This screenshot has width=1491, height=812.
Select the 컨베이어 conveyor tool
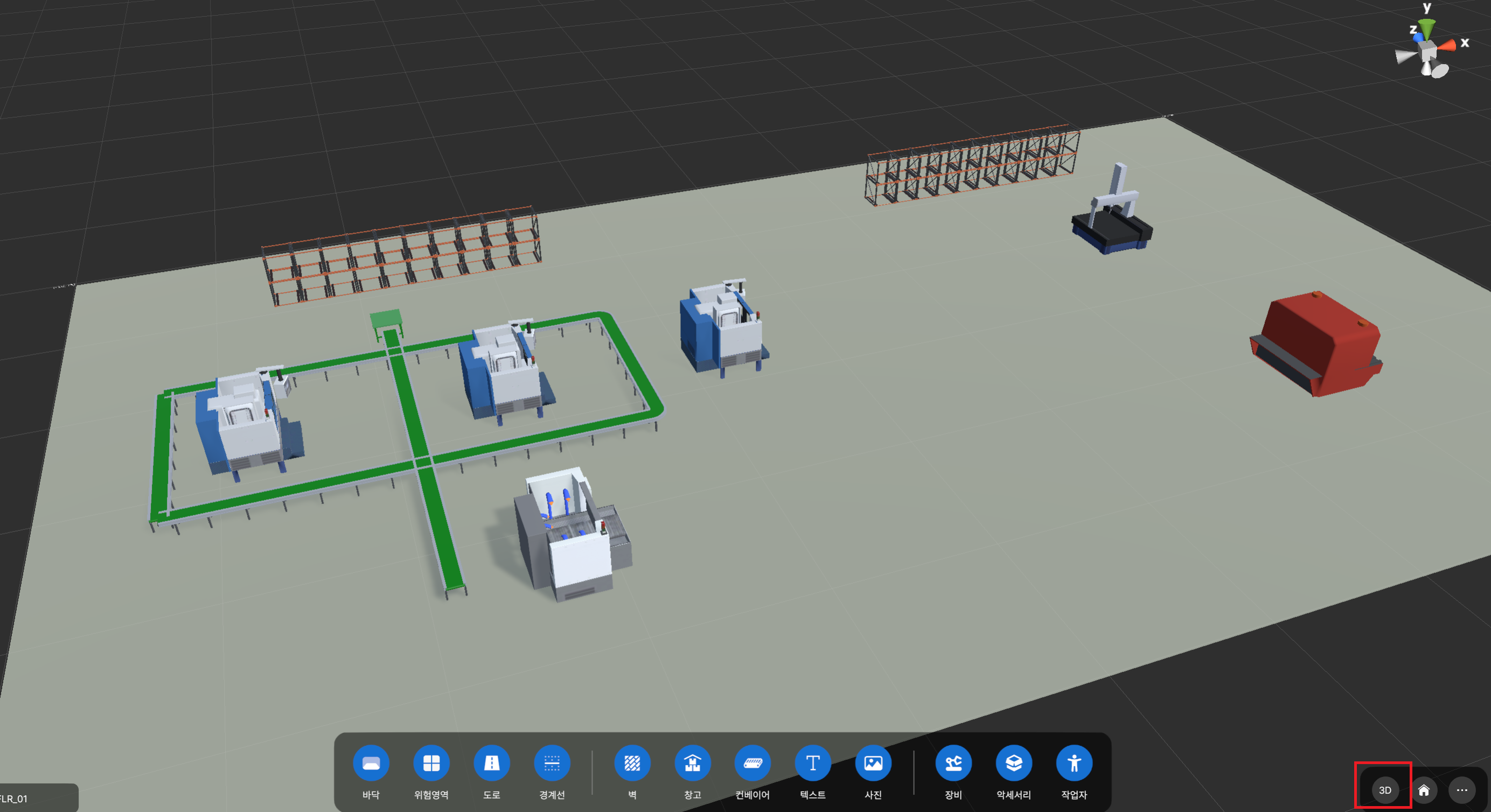point(753,764)
